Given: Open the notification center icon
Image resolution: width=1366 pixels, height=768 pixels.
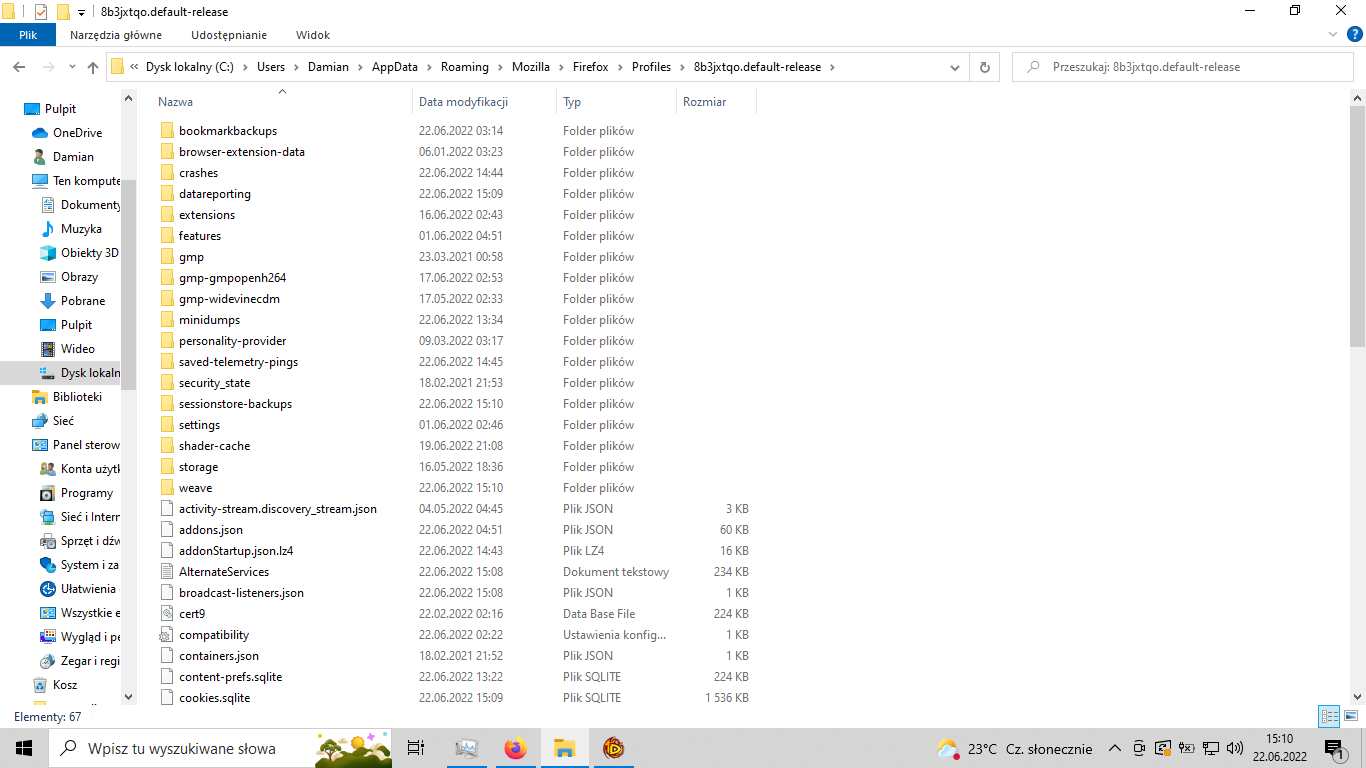Looking at the screenshot, I should [x=1334, y=748].
